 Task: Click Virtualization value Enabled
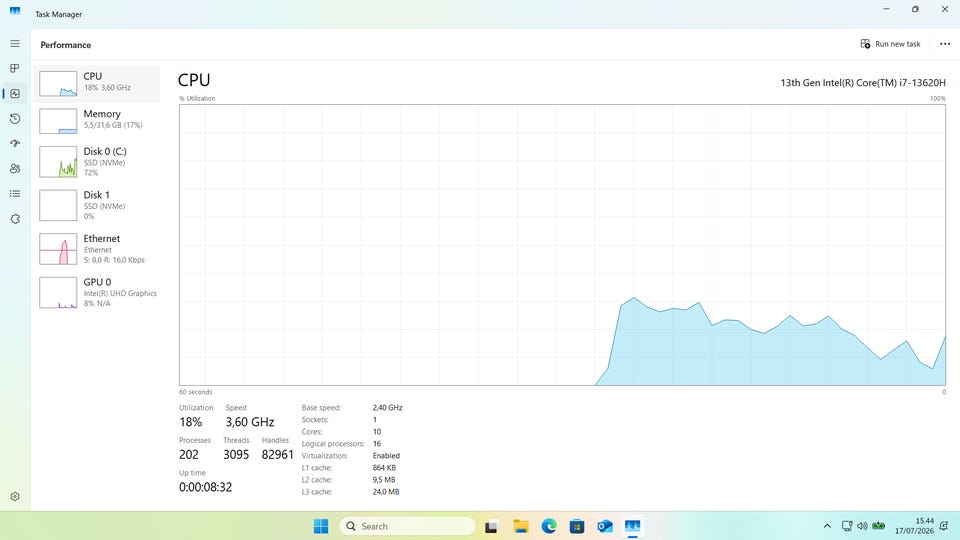pos(386,456)
